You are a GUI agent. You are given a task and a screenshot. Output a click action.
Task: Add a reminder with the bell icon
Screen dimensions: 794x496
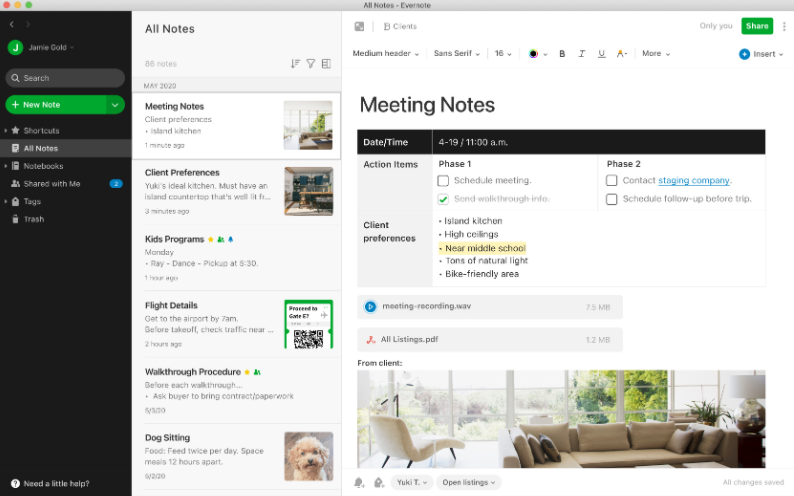pos(359,482)
